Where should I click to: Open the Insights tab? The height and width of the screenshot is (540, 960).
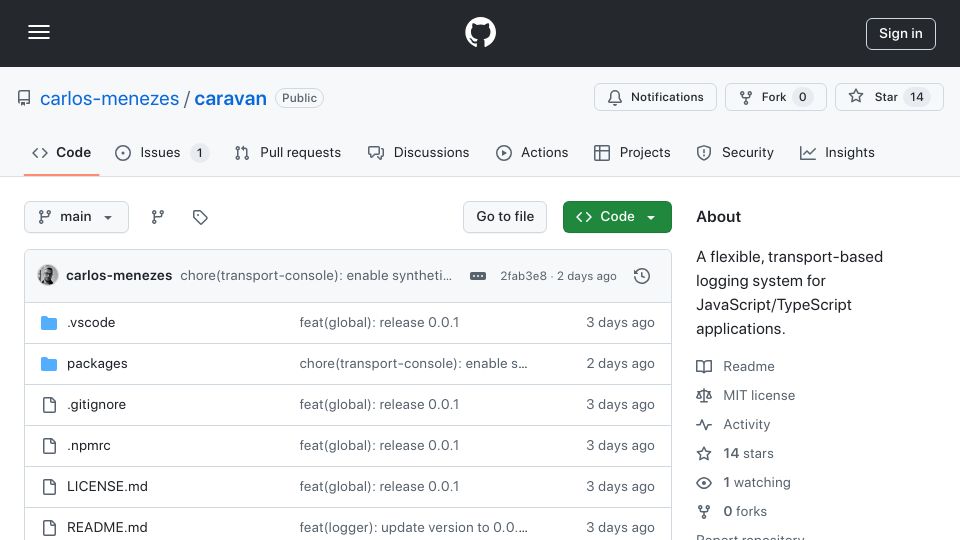pyautogui.click(x=837, y=152)
